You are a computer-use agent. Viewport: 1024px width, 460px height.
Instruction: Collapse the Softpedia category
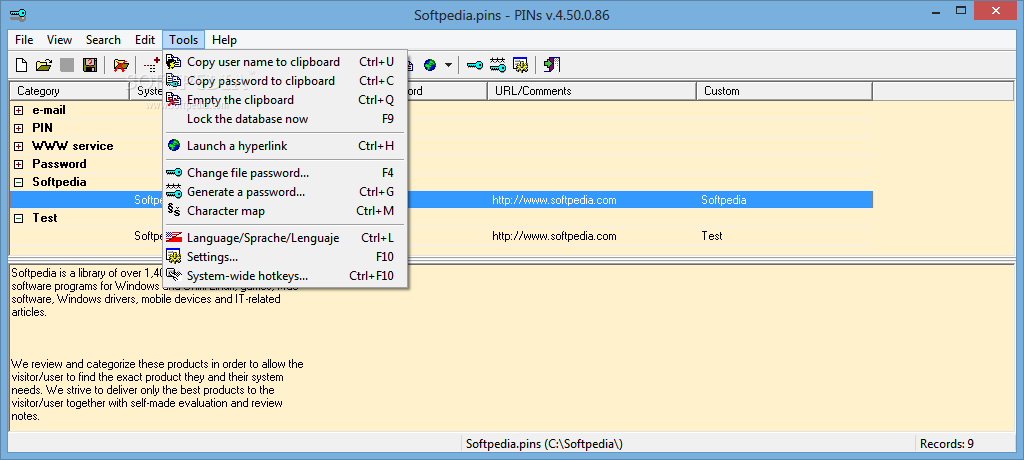click(x=18, y=182)
